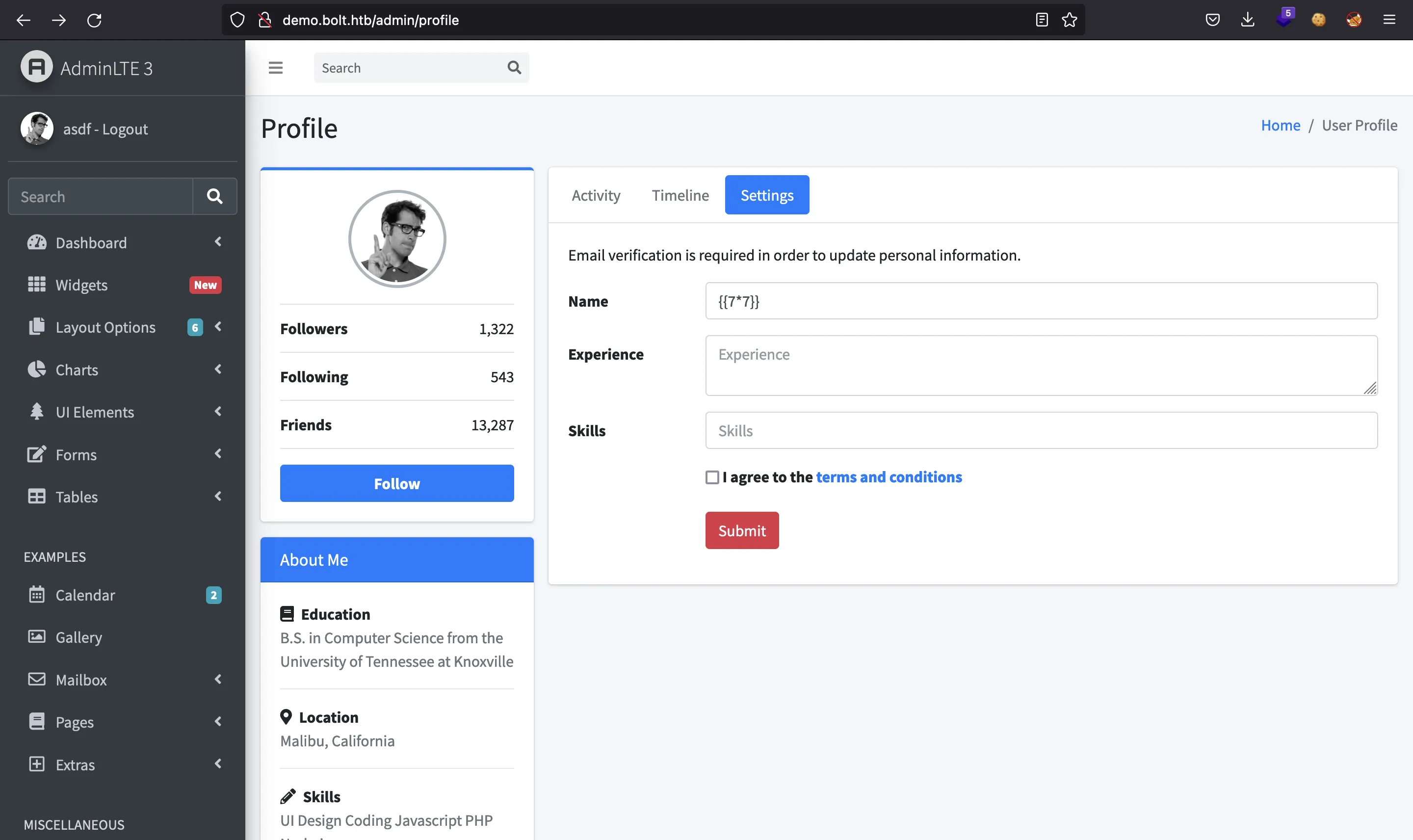The height and width of the screenshot is (840, 1413).
Task: Click the Gallery sidebar icon
Action: click(x=37, y=637)
